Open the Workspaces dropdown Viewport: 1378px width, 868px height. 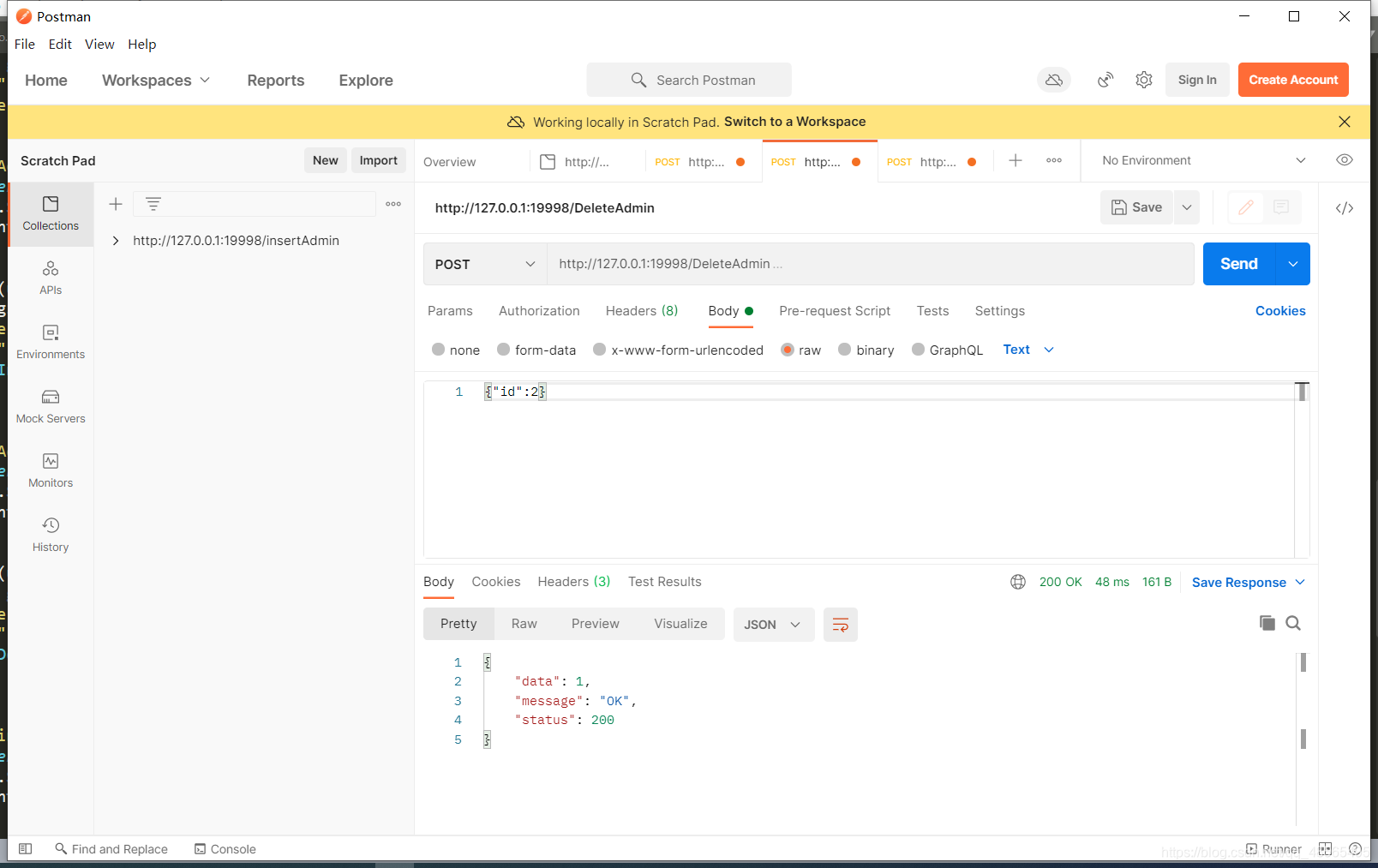[x=155, y=80]
